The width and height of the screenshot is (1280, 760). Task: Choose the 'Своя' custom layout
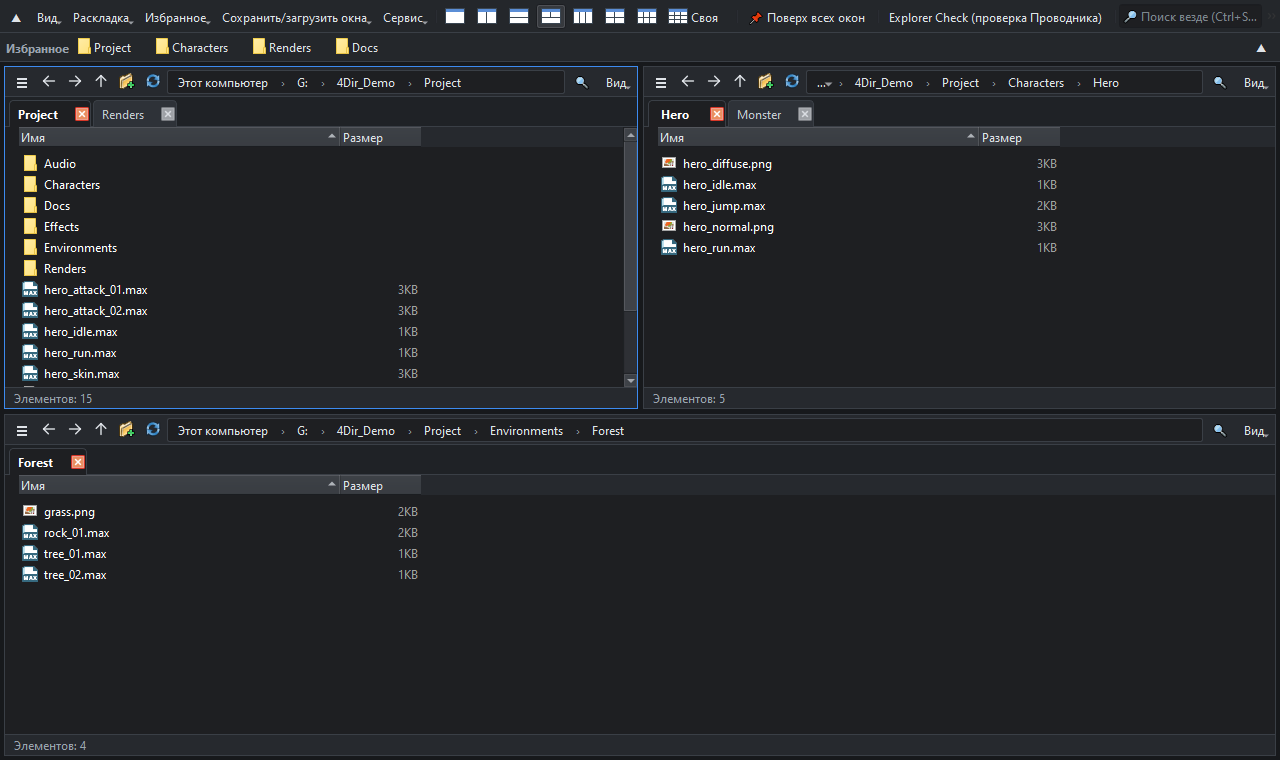pos(693,17)
